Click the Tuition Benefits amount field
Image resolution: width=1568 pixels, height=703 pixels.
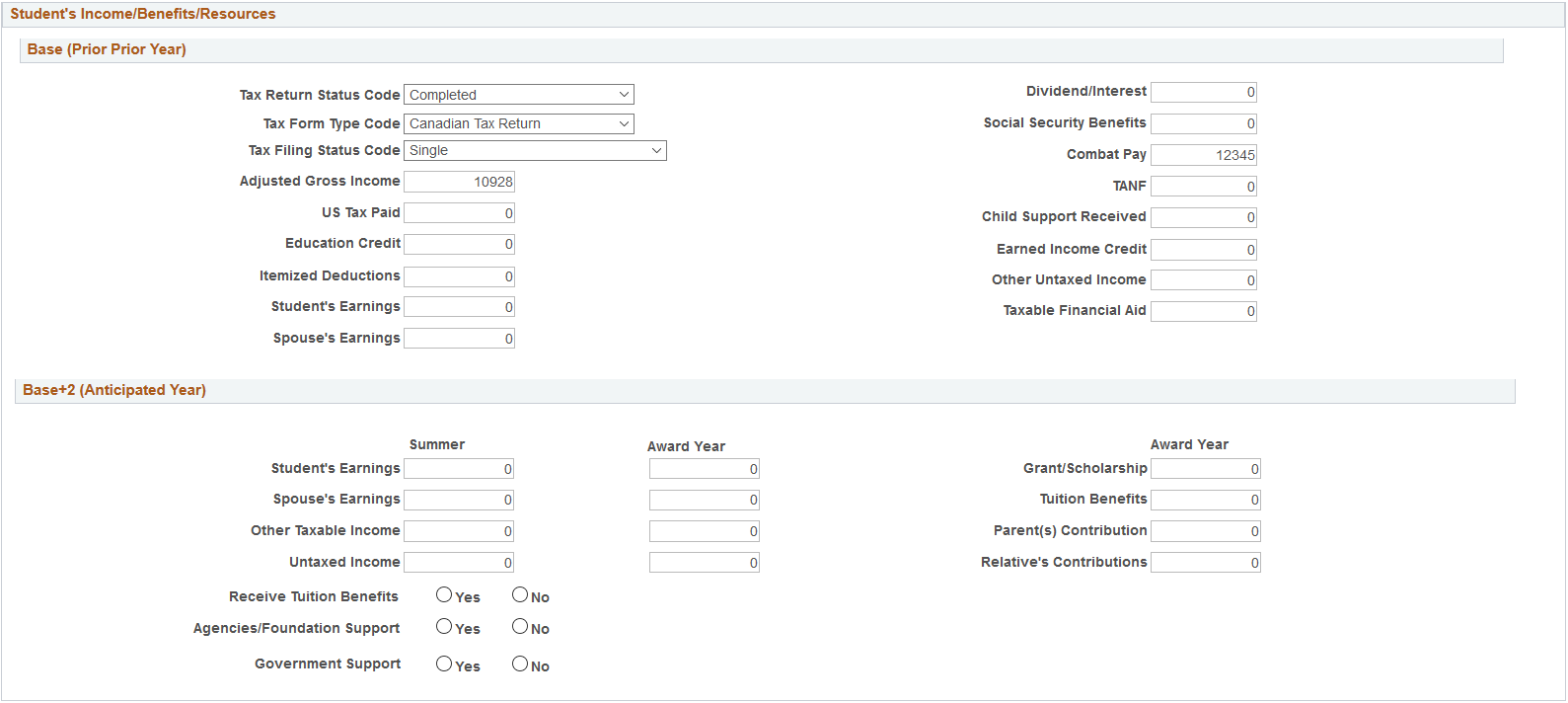coord(1206,500)
